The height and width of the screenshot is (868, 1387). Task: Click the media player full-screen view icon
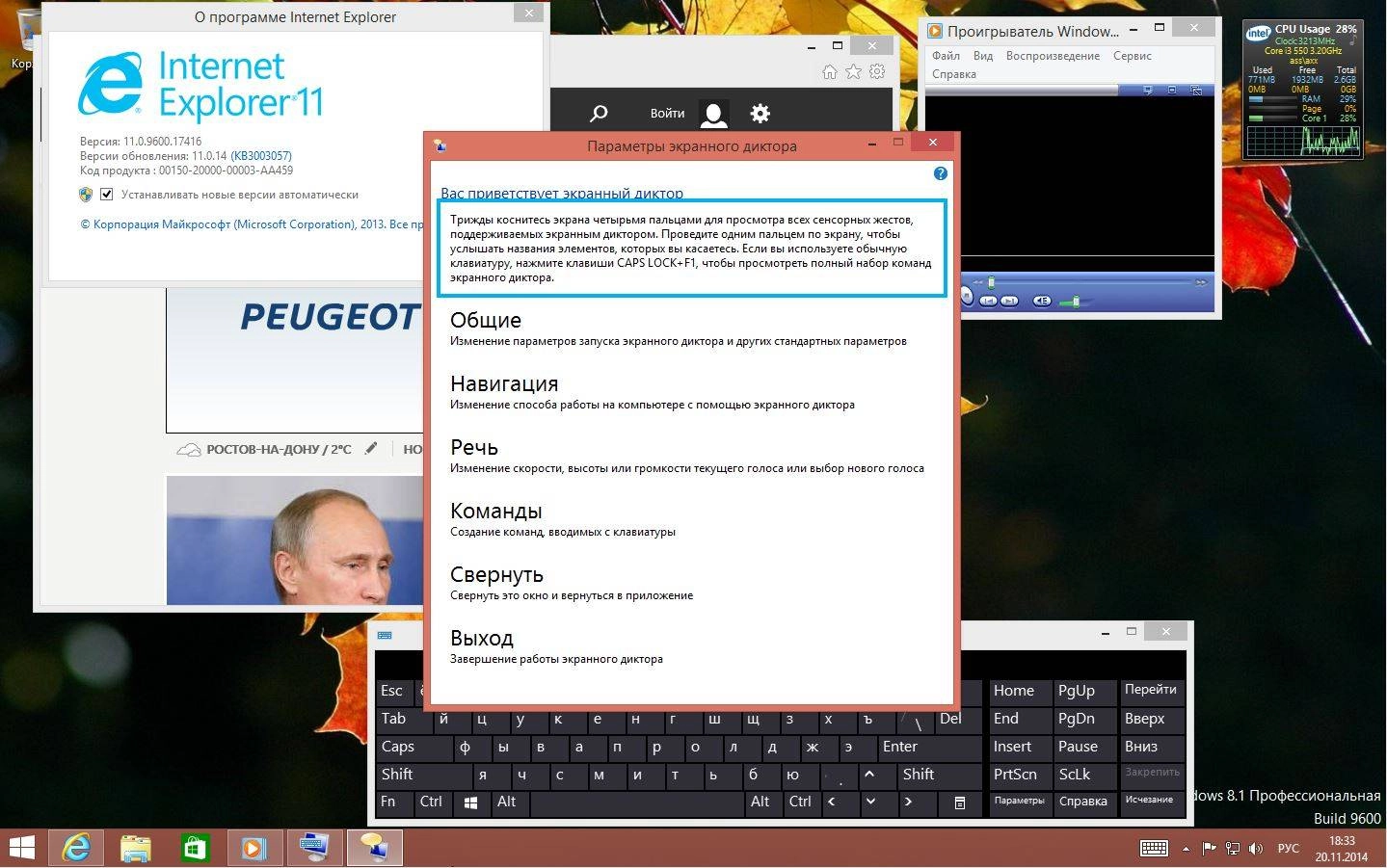[x=1172, y=90]
